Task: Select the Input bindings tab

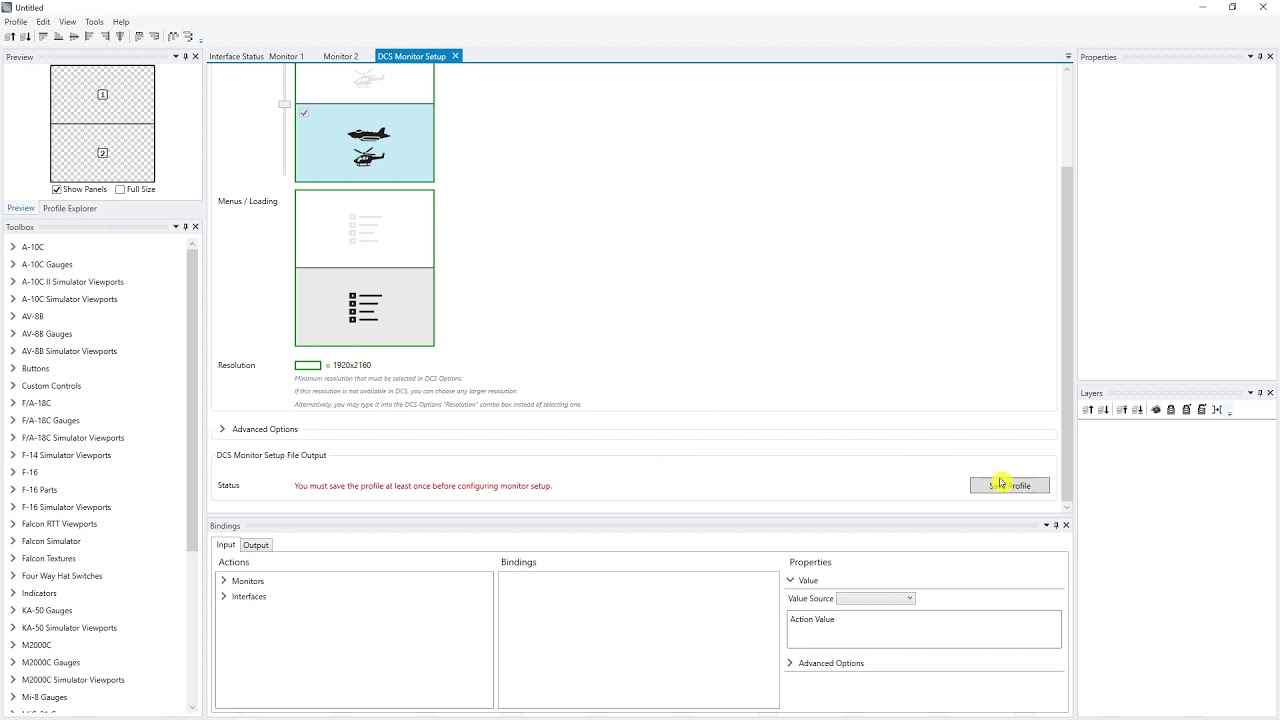Action: [226, 545]
